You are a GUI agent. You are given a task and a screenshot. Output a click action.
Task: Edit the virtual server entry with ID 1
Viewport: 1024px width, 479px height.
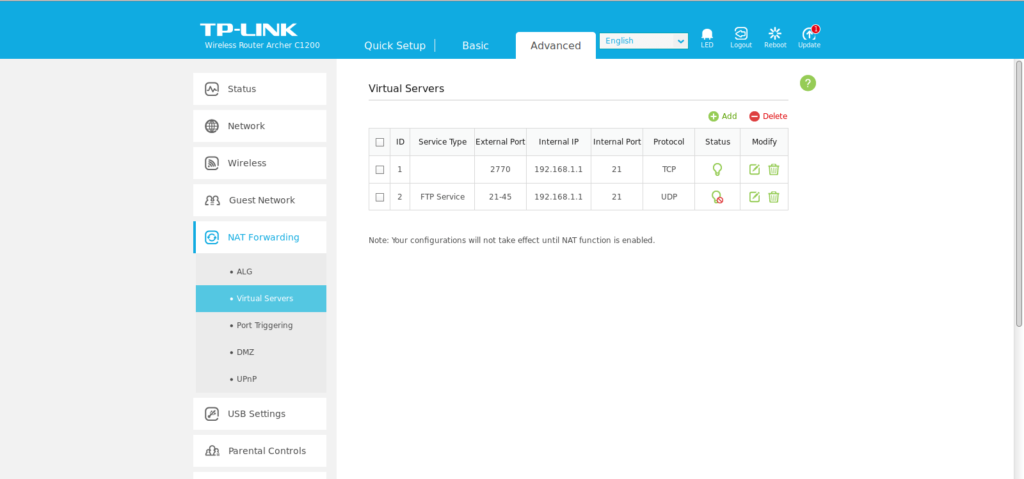point(755,169)
